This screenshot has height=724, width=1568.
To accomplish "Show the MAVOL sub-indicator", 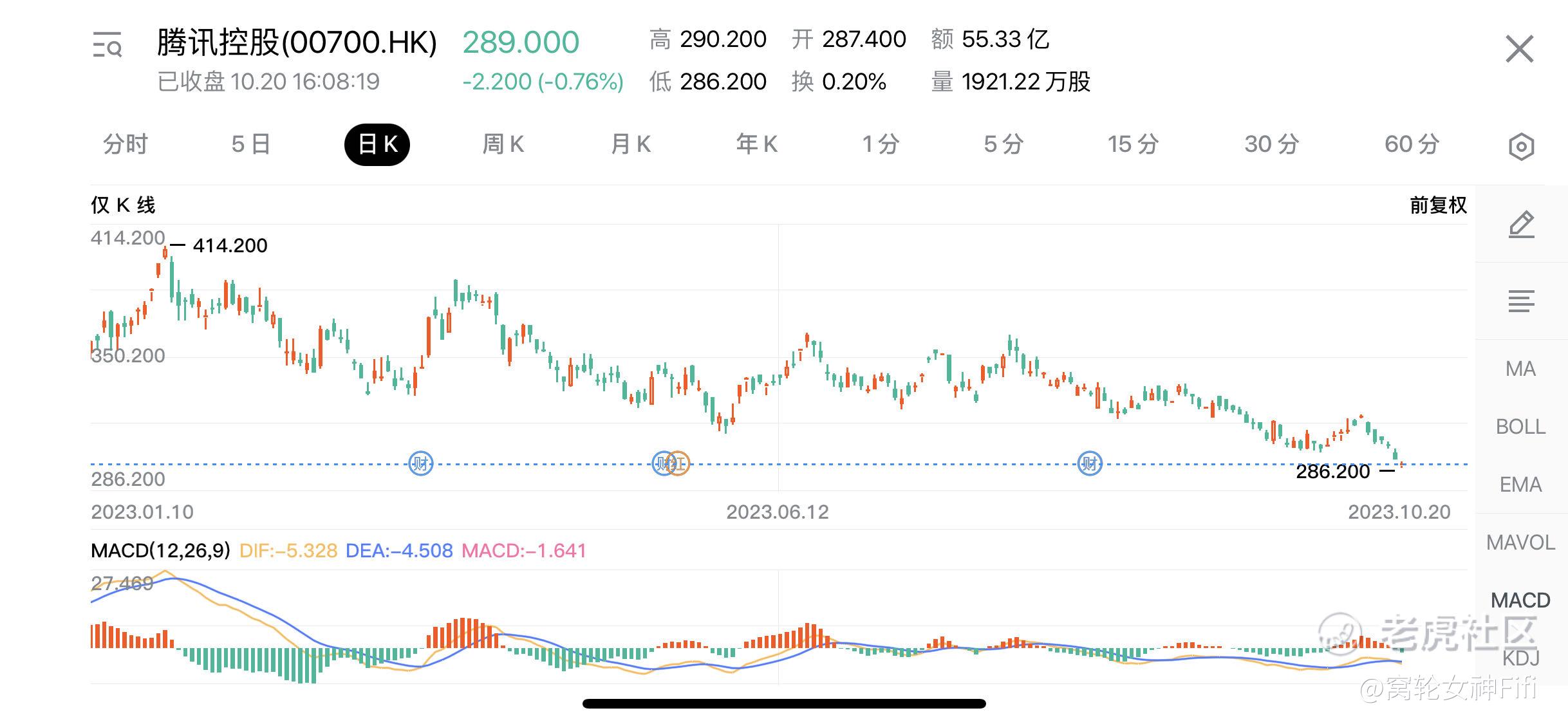I will tap(1521, 543).
